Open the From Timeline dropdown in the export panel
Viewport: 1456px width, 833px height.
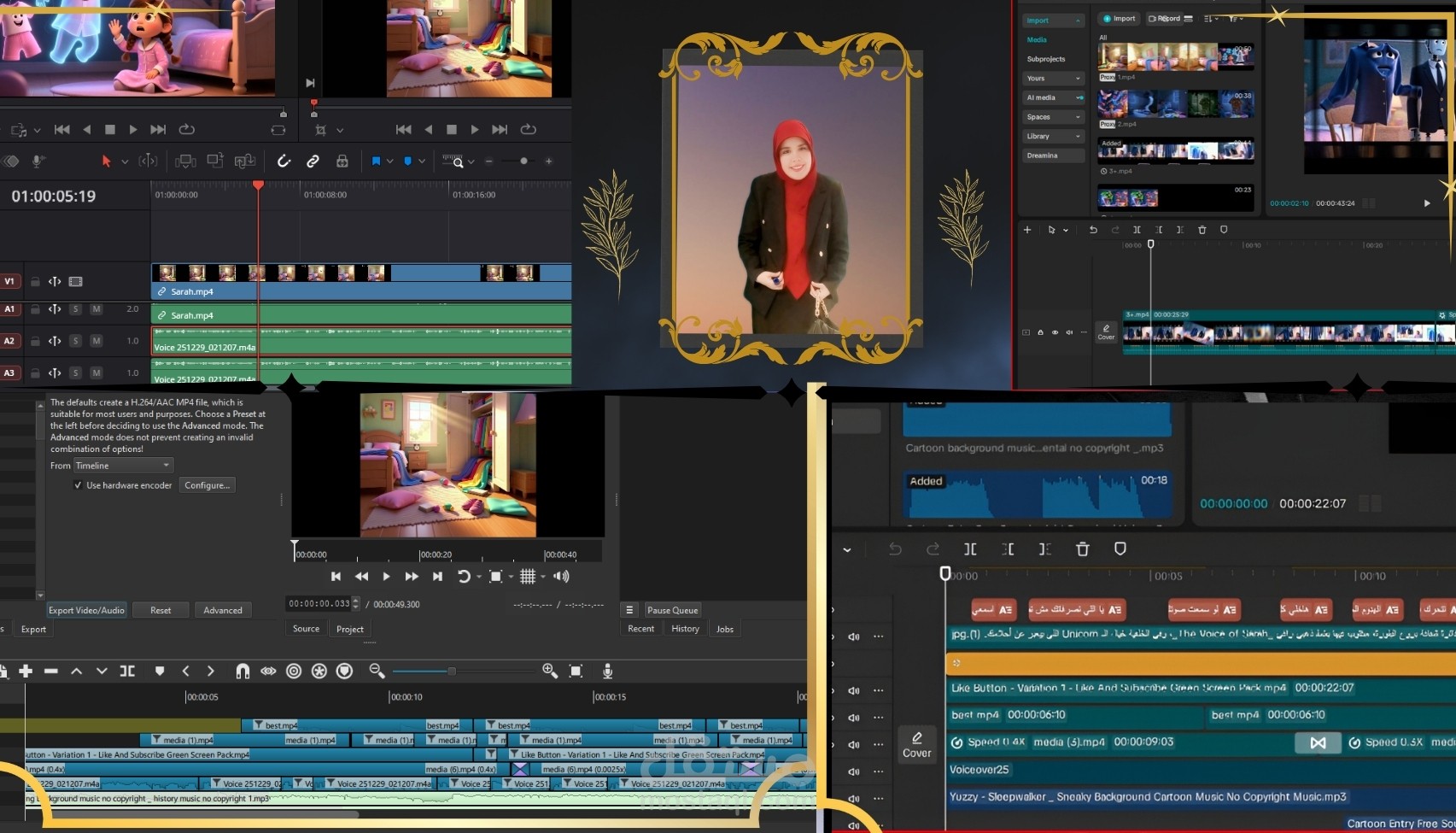click(x=122, y=465)
